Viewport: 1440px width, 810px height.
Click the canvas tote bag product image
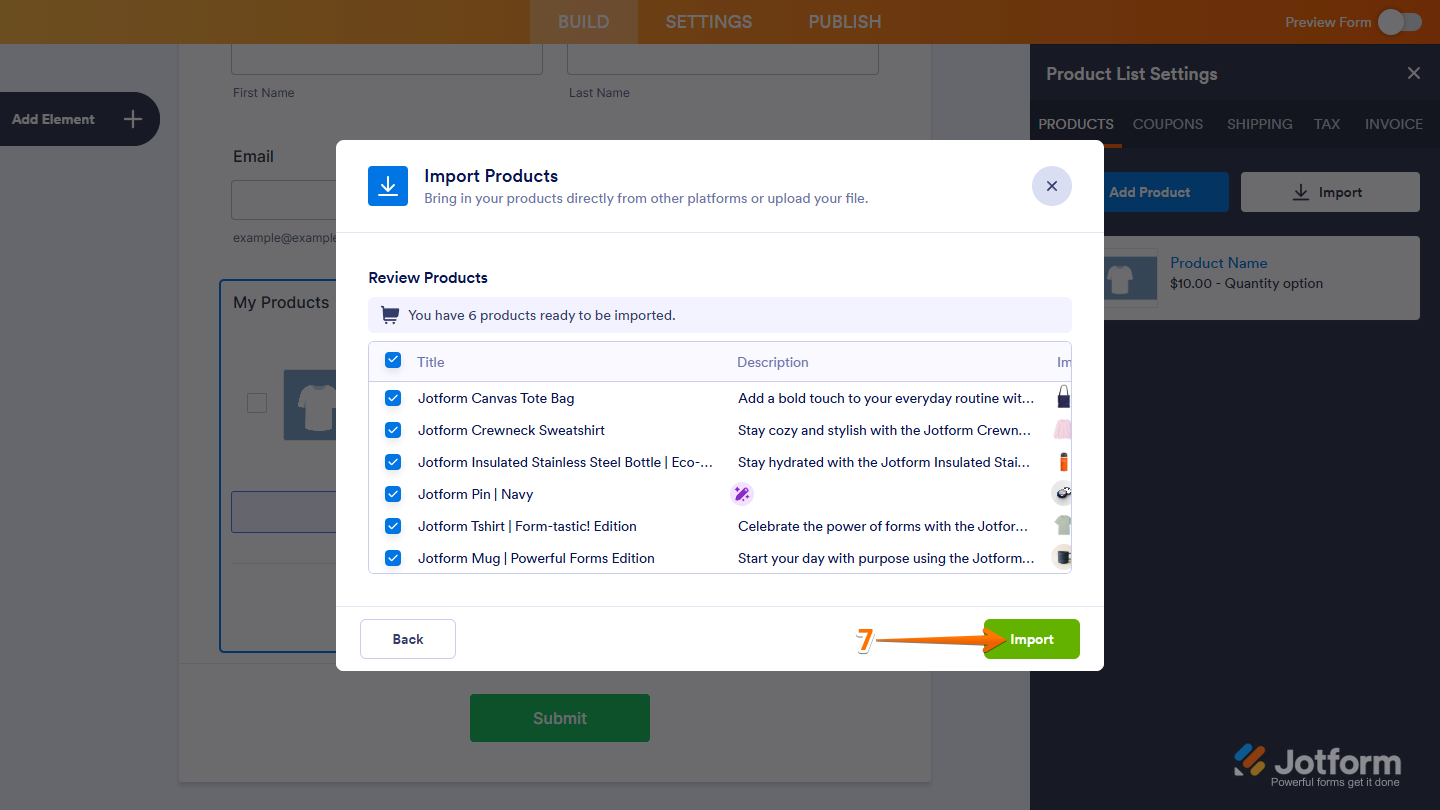click(1063, 397)
